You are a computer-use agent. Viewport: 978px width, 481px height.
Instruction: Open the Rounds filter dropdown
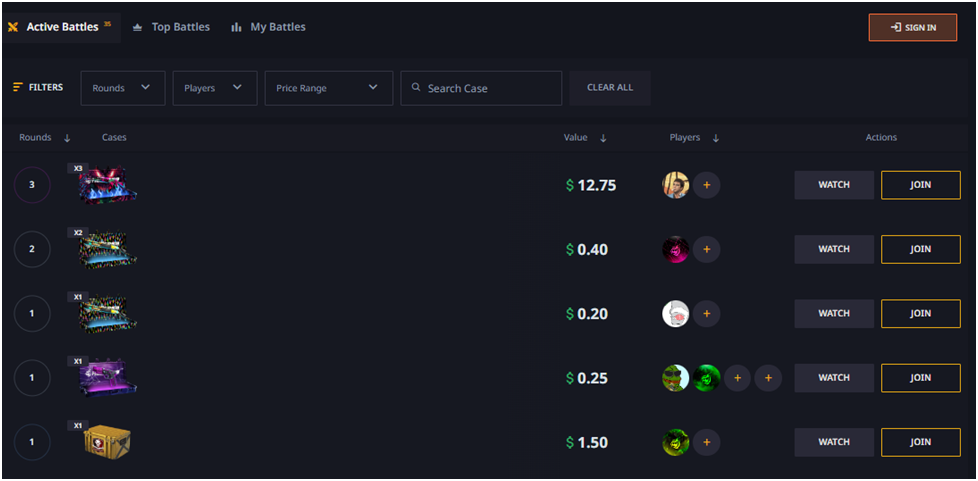coord(122,88)
